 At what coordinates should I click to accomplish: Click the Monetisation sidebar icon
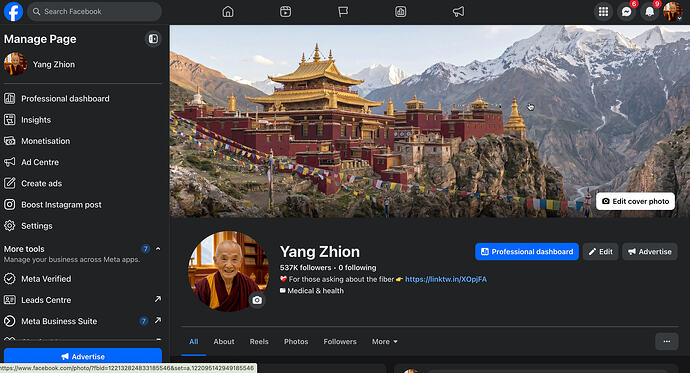(10, 141)
